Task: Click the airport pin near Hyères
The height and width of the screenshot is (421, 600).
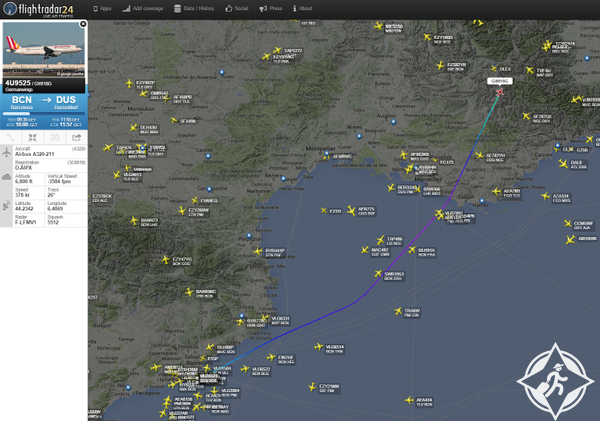Action: coord(482,201)
